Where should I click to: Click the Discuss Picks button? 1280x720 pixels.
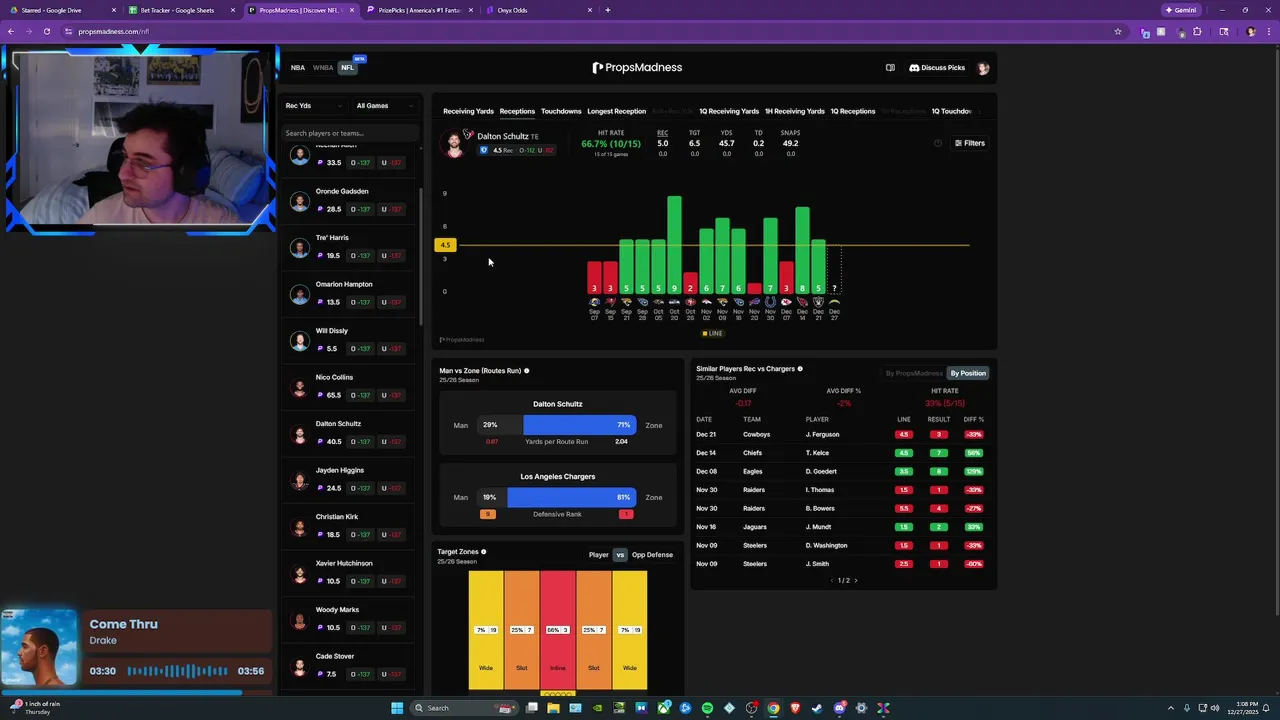pyautogui.click(x=937, y=68)
